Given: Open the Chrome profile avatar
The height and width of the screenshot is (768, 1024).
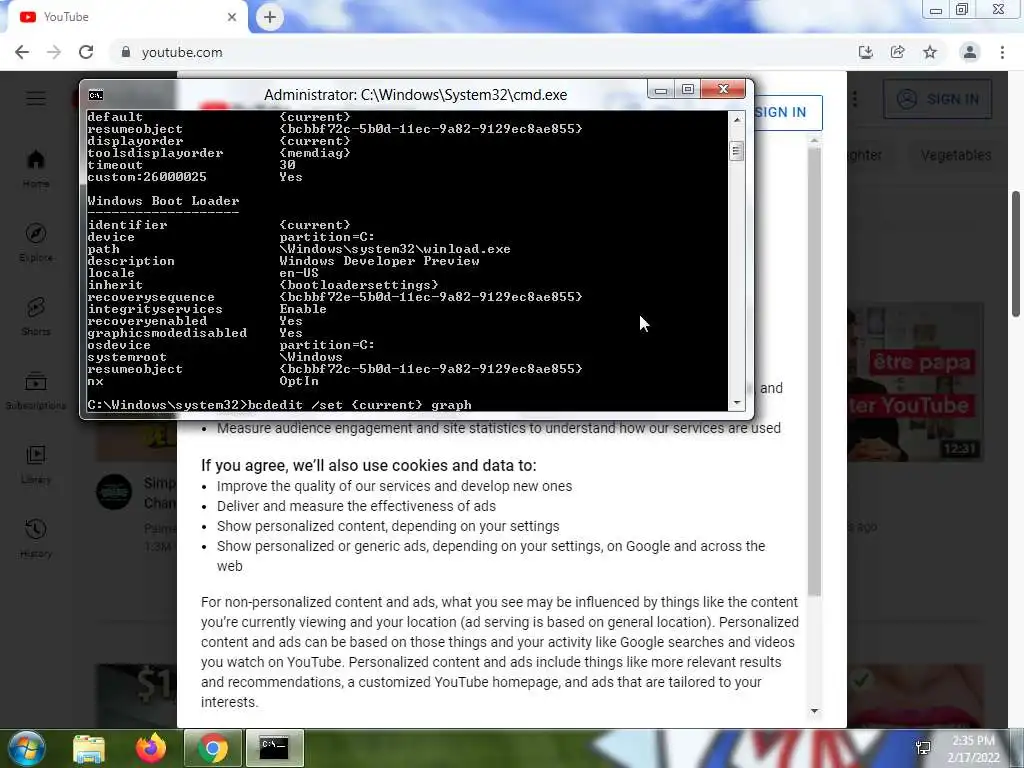Looking at the screenshot, I should (x=970, y=52).
